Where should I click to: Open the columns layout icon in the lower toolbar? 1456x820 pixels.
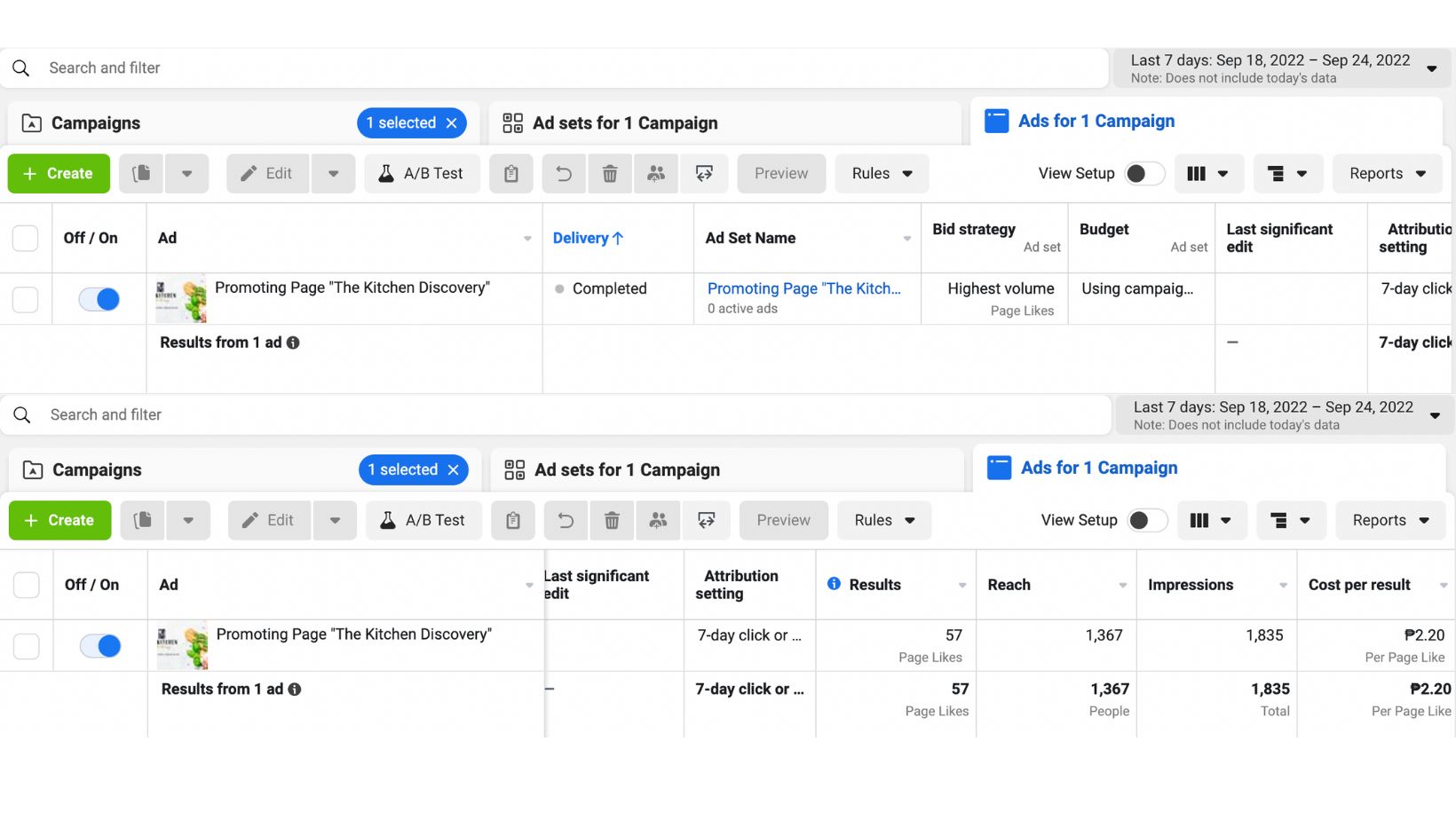[1208, 521]
